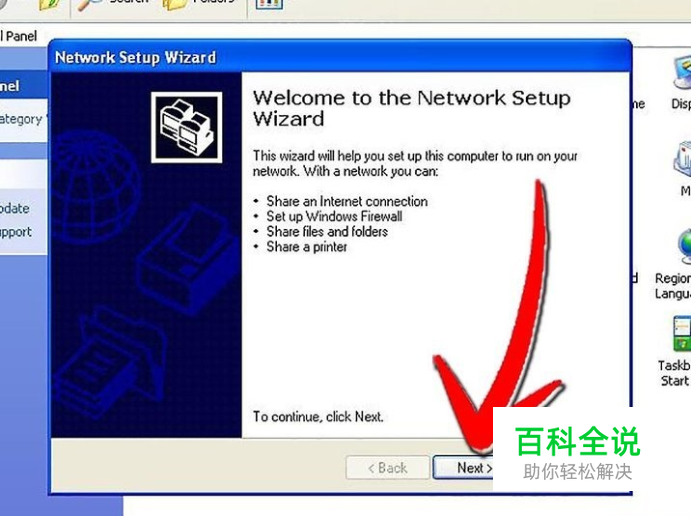Click the network computers icon in wizard
Viewport: 691px width, 516px height.
[x=186, y=127]
